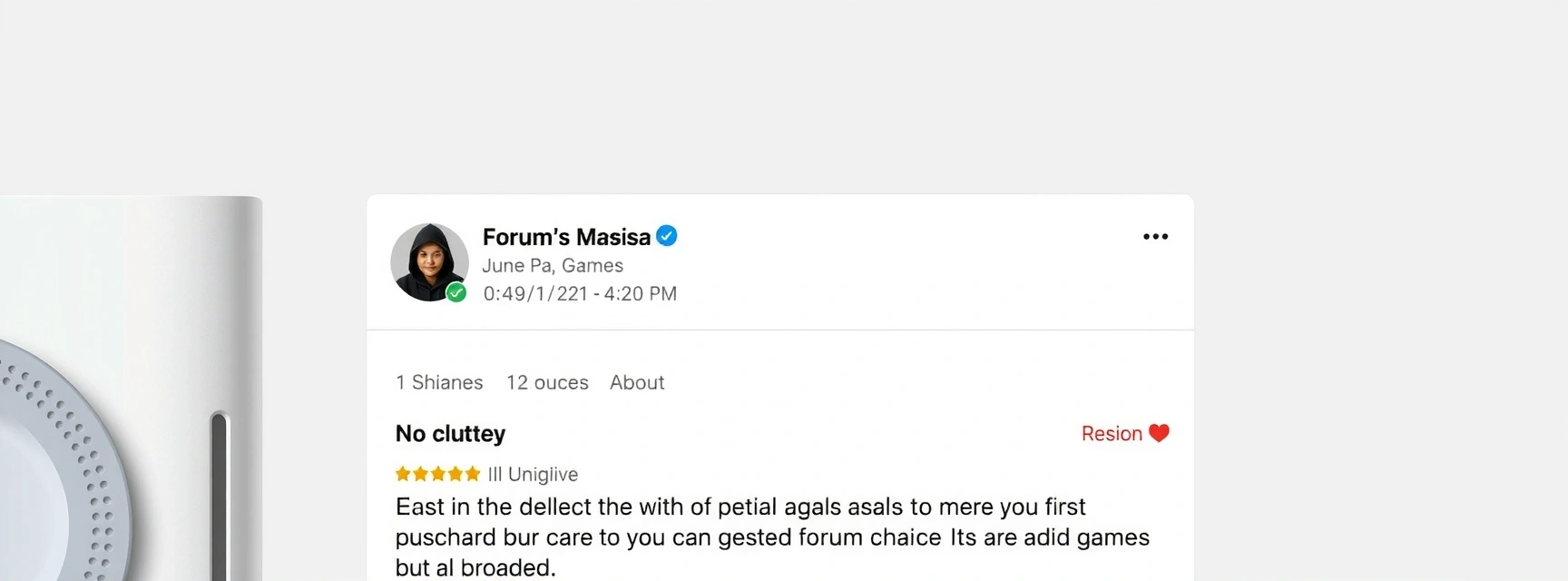Click the No cluttey review title

pyautogui.click(x=450, y=434)
